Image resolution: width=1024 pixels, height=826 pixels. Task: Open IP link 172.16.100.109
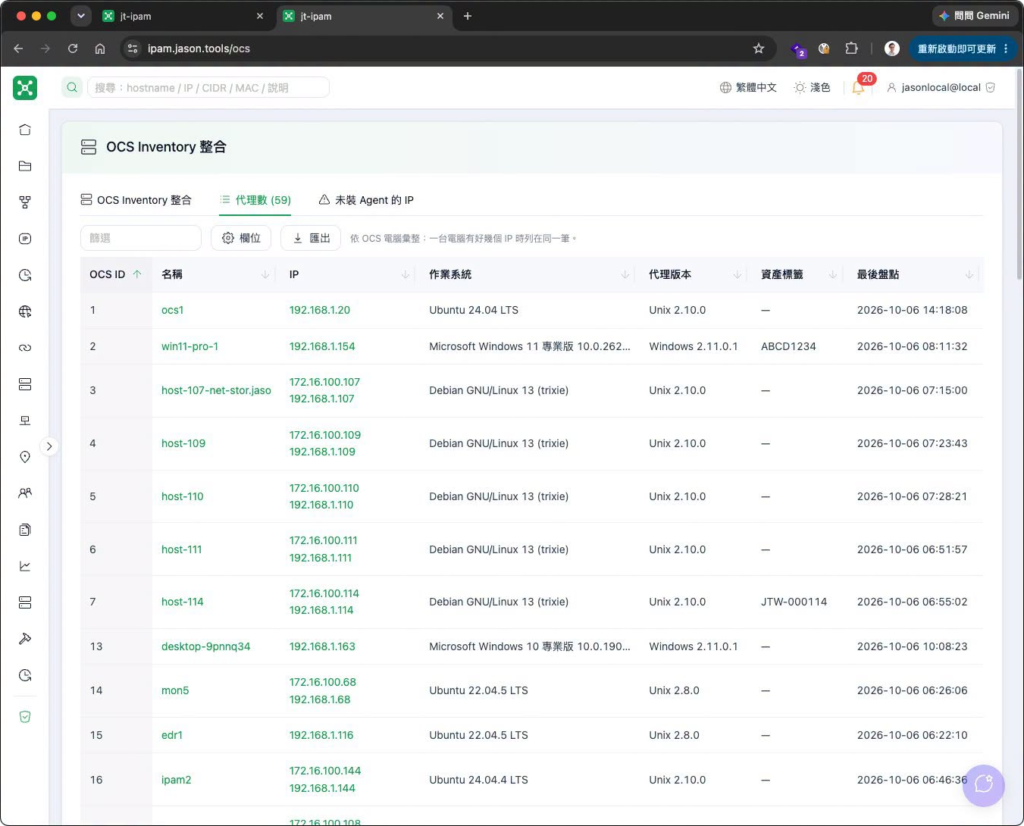(325, 435)
